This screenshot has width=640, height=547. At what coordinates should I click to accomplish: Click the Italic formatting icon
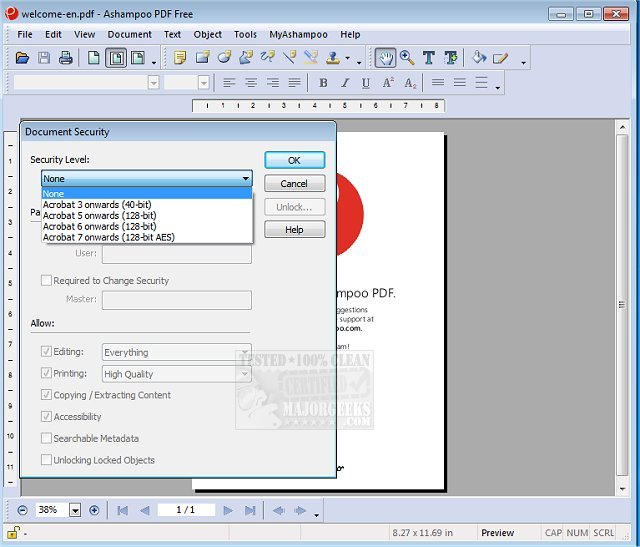345,83
